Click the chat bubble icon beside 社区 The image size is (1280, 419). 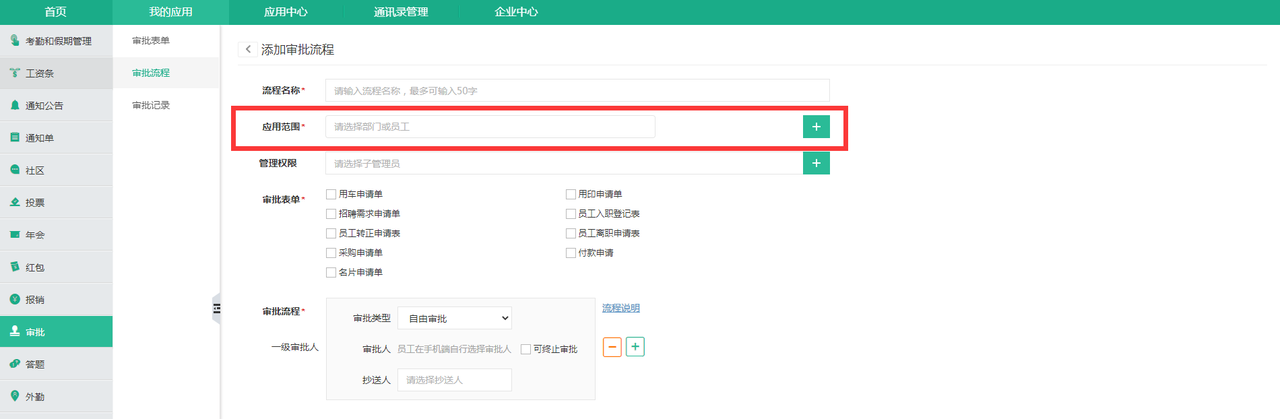pos(15,170)
